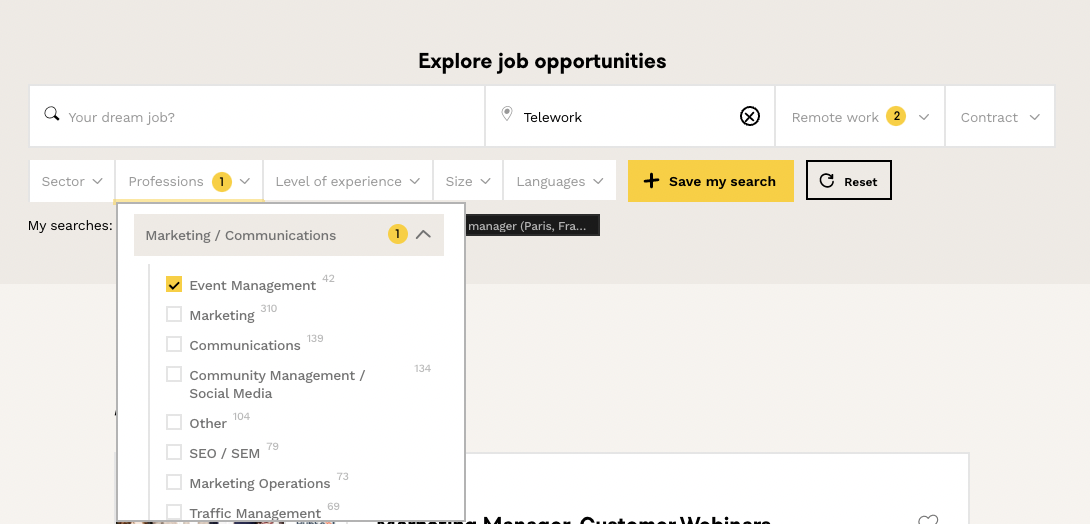This screenshot has width=1090, height=524.
Task: Open the Remote work dropdown
Action: point(860,117)
